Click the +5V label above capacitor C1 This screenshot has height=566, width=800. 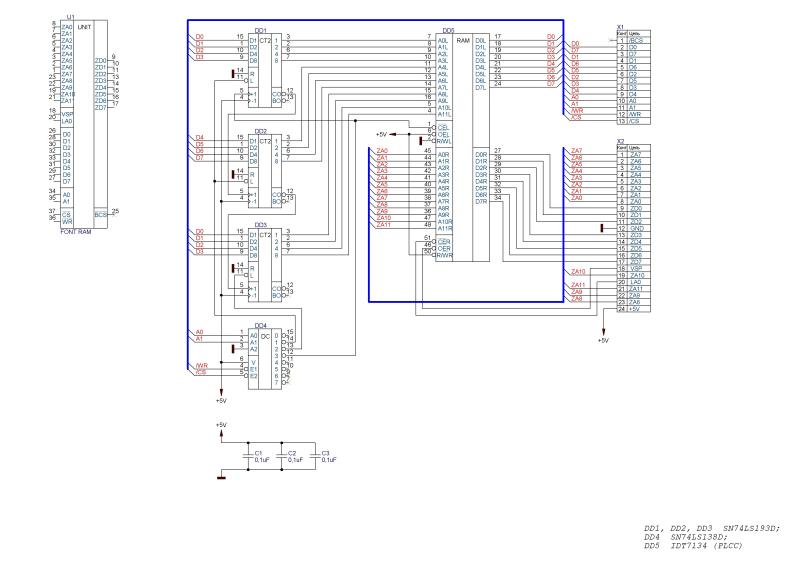click(x=221, y=424)
